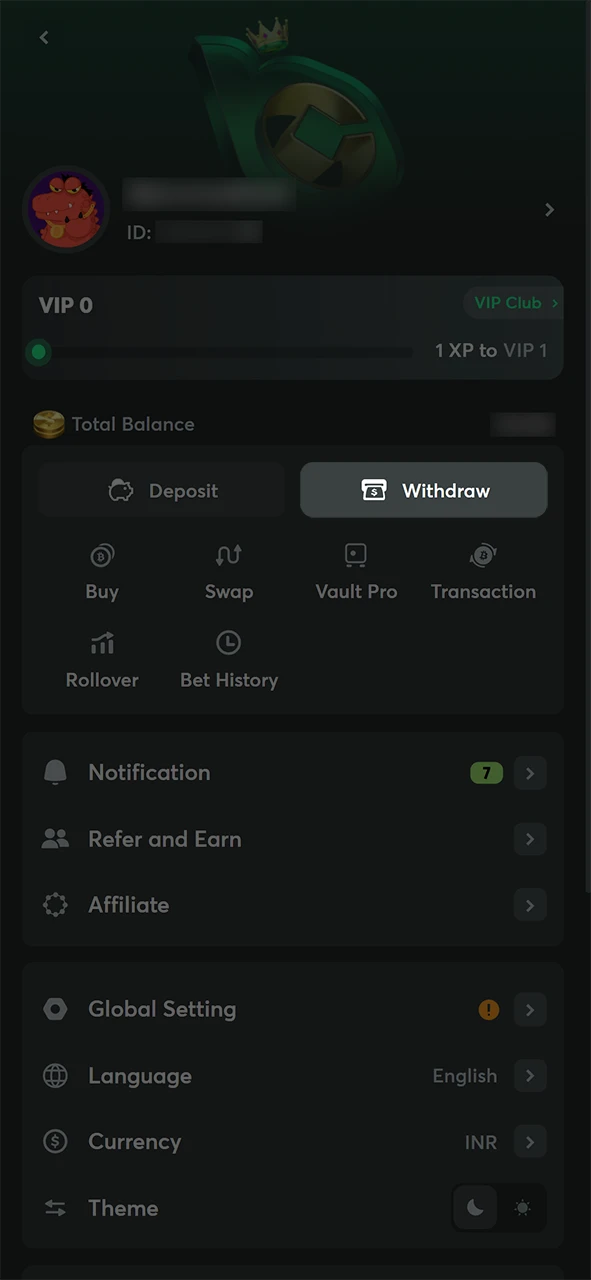The image size is (591, 1280).
Task: Click the Notification bell icon
Action: [x=55, y=772]
